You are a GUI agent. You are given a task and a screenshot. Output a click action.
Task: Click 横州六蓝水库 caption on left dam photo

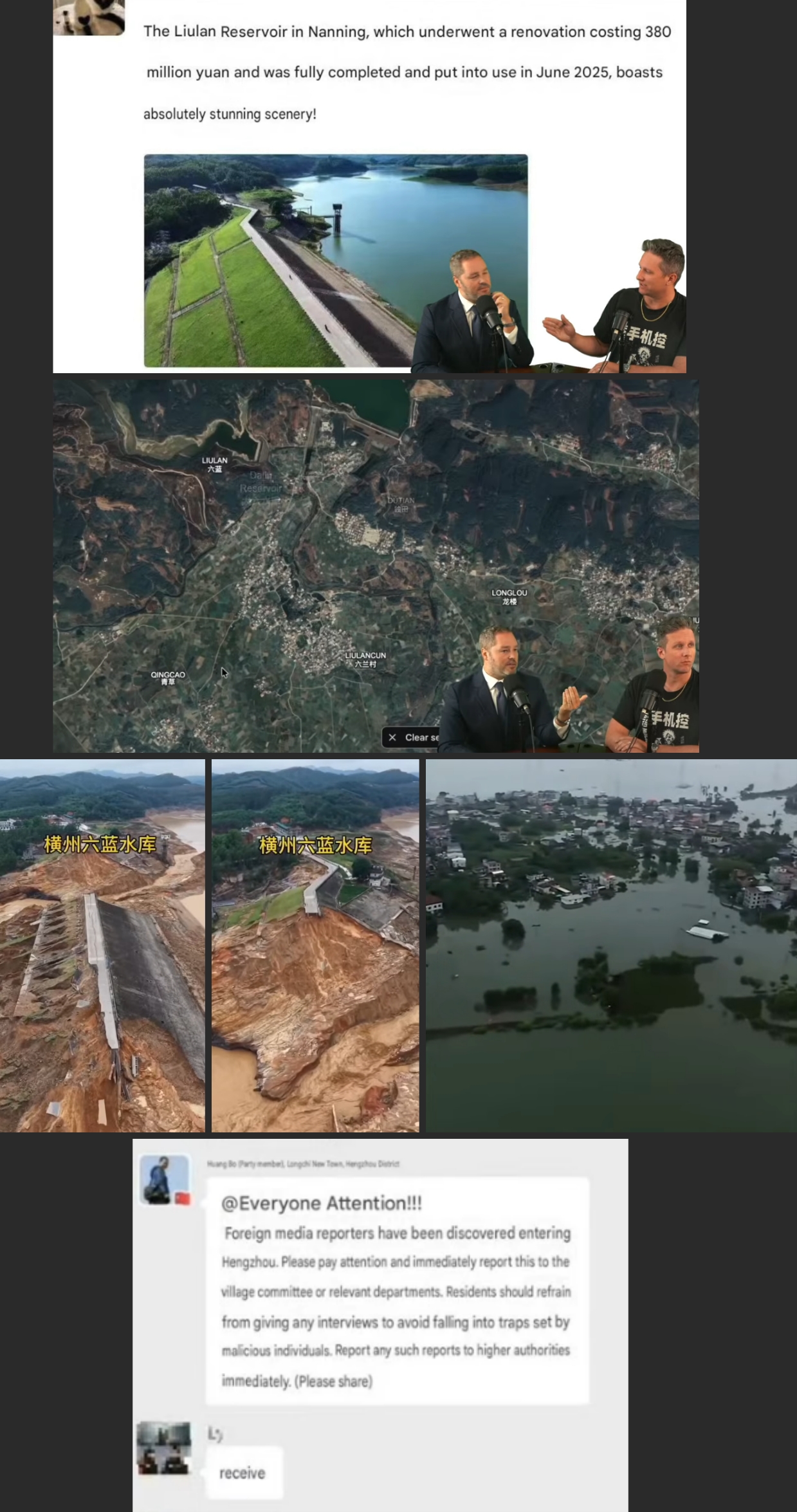click(100, 844)
